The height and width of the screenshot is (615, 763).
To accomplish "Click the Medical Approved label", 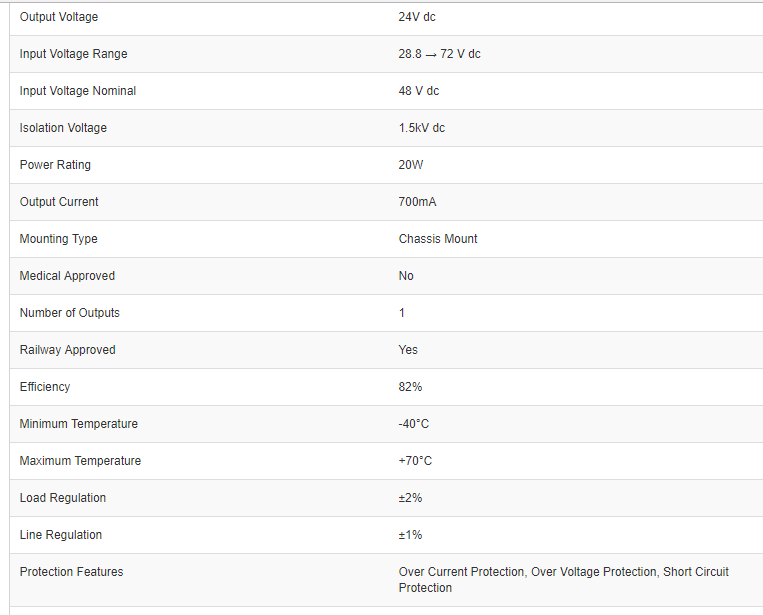I will [x=67, y=276].
